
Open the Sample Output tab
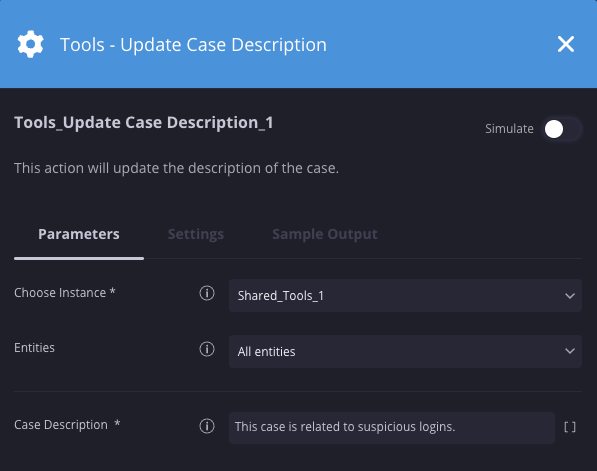[325, 234]
